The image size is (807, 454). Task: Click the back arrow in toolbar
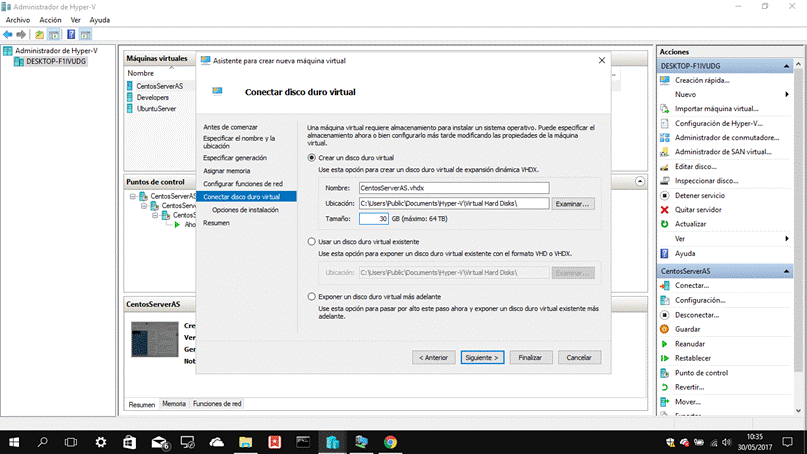pos(8,34)
